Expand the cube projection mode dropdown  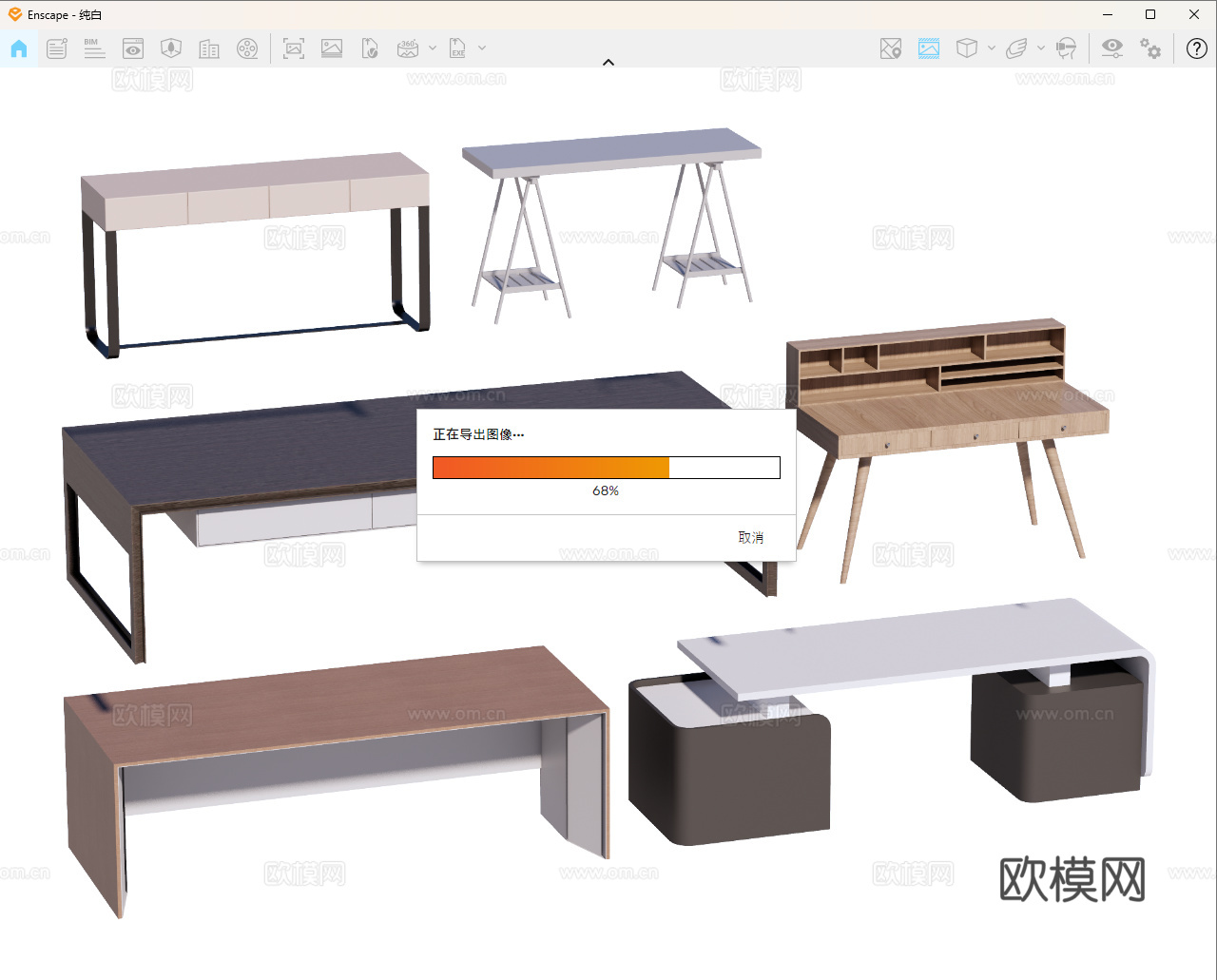[x=992, y=48]
